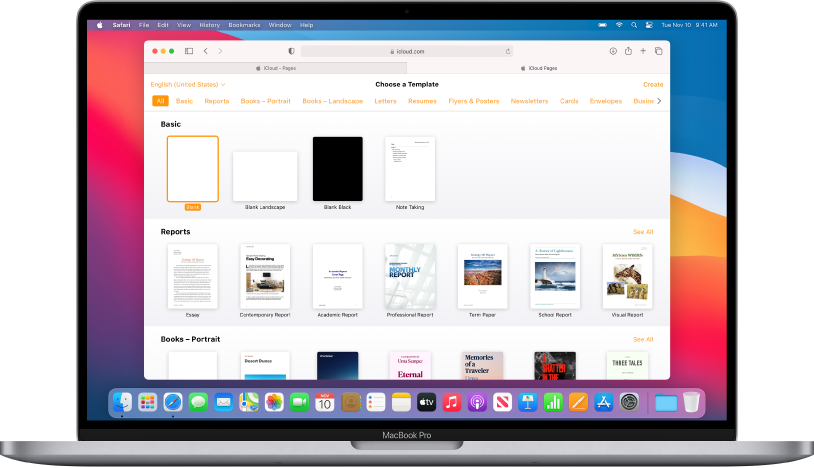
Task: Click See All in Books – Portrait section
Action: [x=643, y=339]
